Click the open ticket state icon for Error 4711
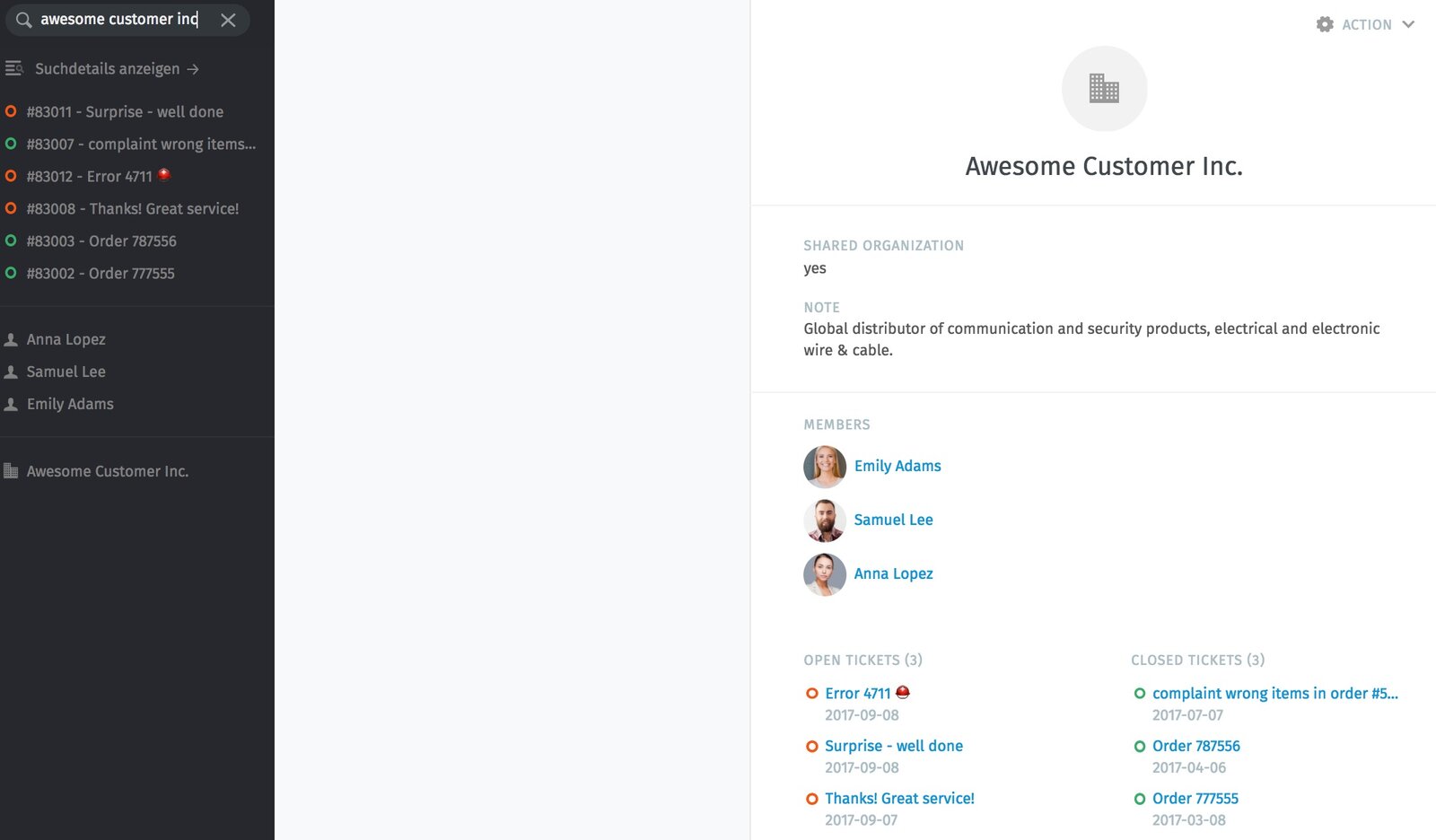 pyautogui.click(x=810, y=693)
